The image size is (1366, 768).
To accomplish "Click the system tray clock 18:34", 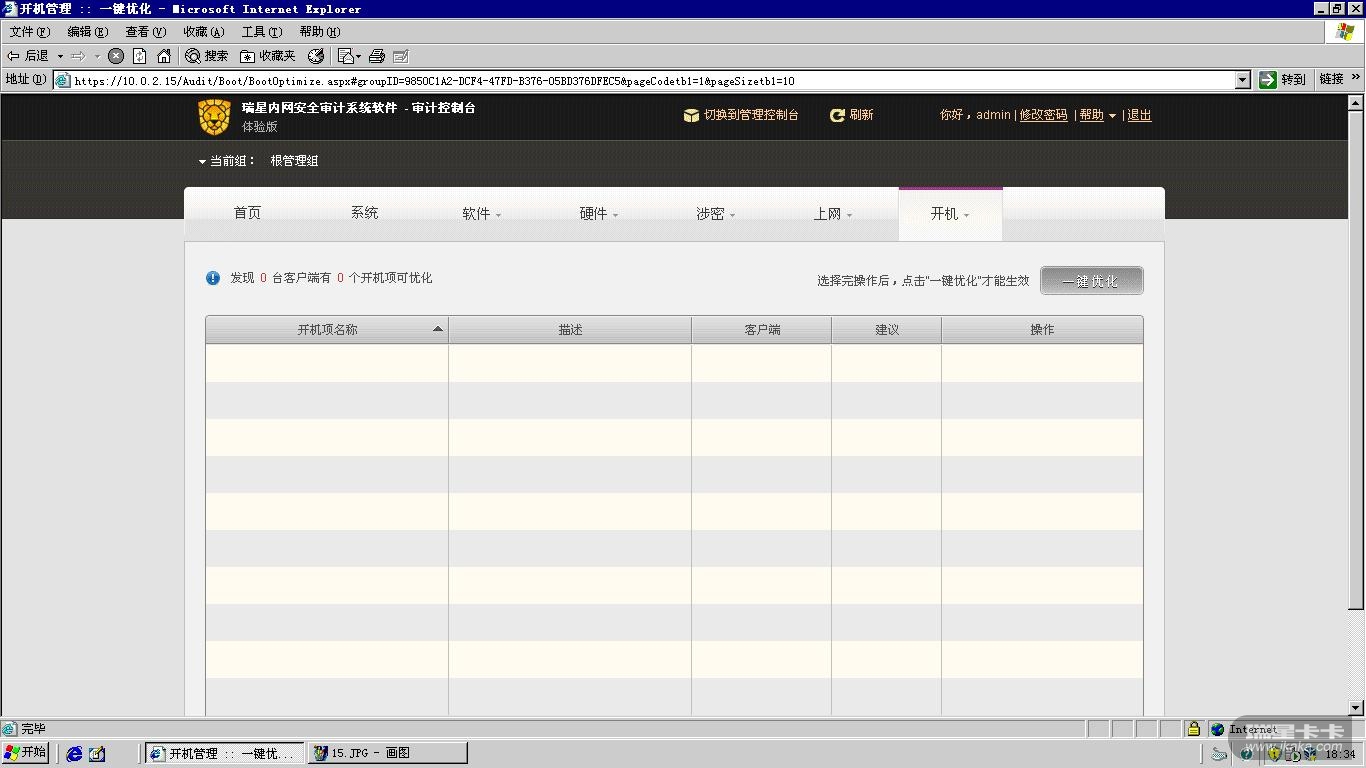I will coord(1340,754).
